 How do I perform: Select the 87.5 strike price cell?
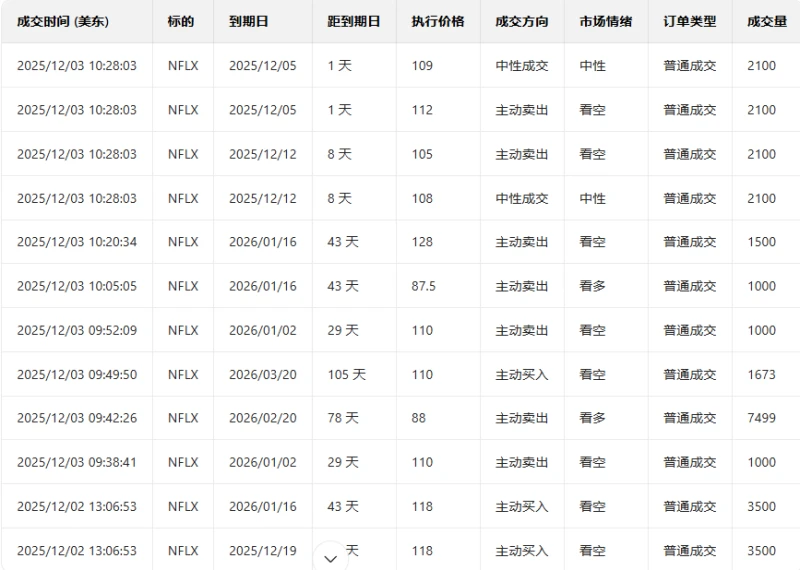tap(423, 286)
